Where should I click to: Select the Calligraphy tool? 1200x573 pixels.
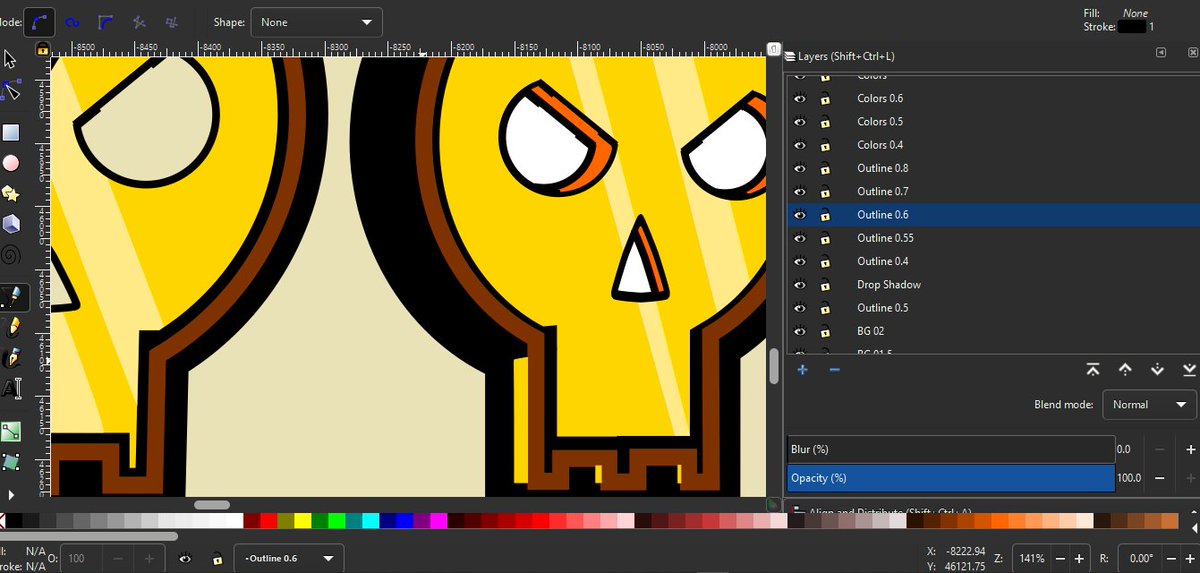click(x=11, y=357)
